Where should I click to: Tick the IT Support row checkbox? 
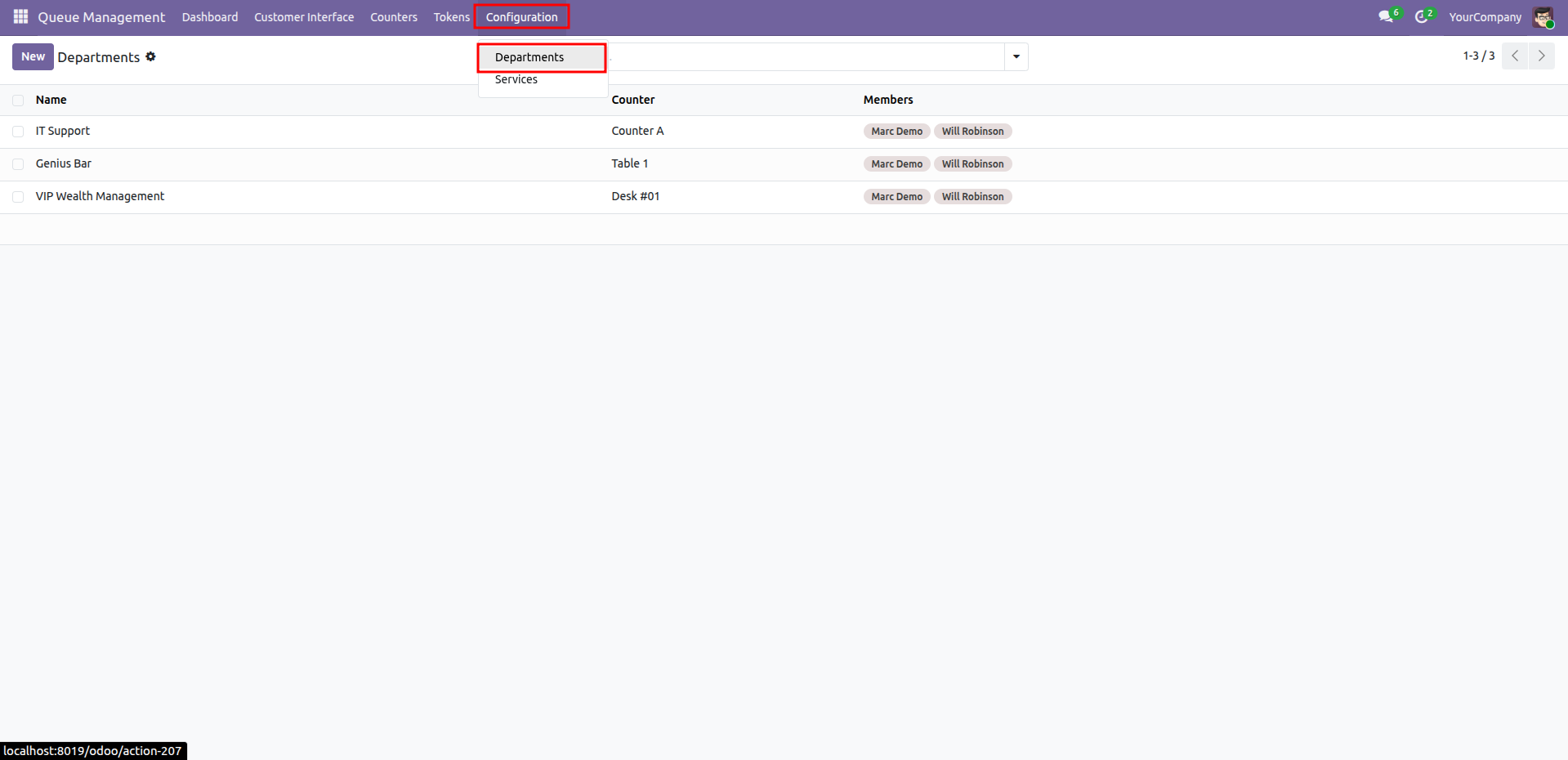[18, 132]
